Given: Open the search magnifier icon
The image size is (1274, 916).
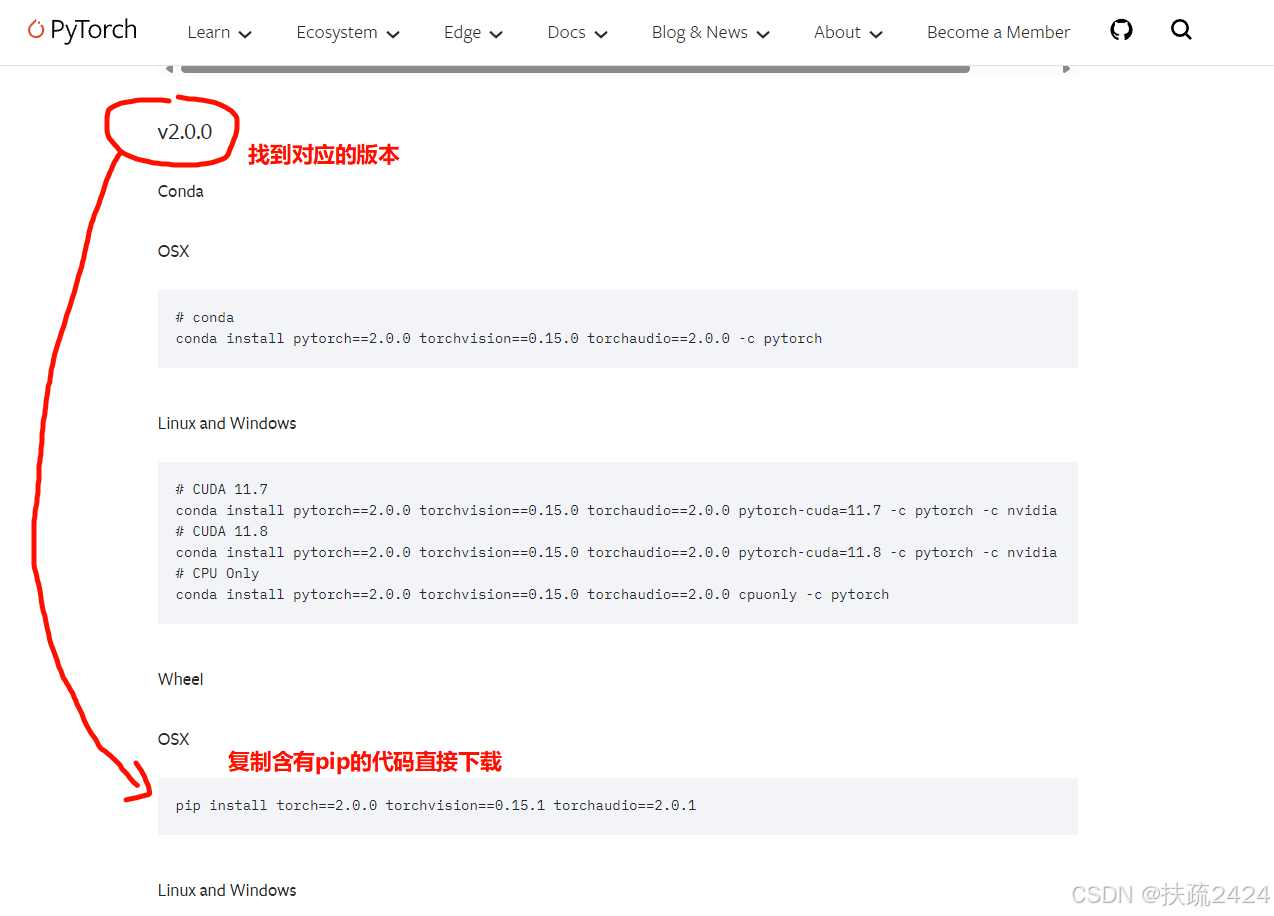Looking at the screenshot, I should click(1181, 30).
